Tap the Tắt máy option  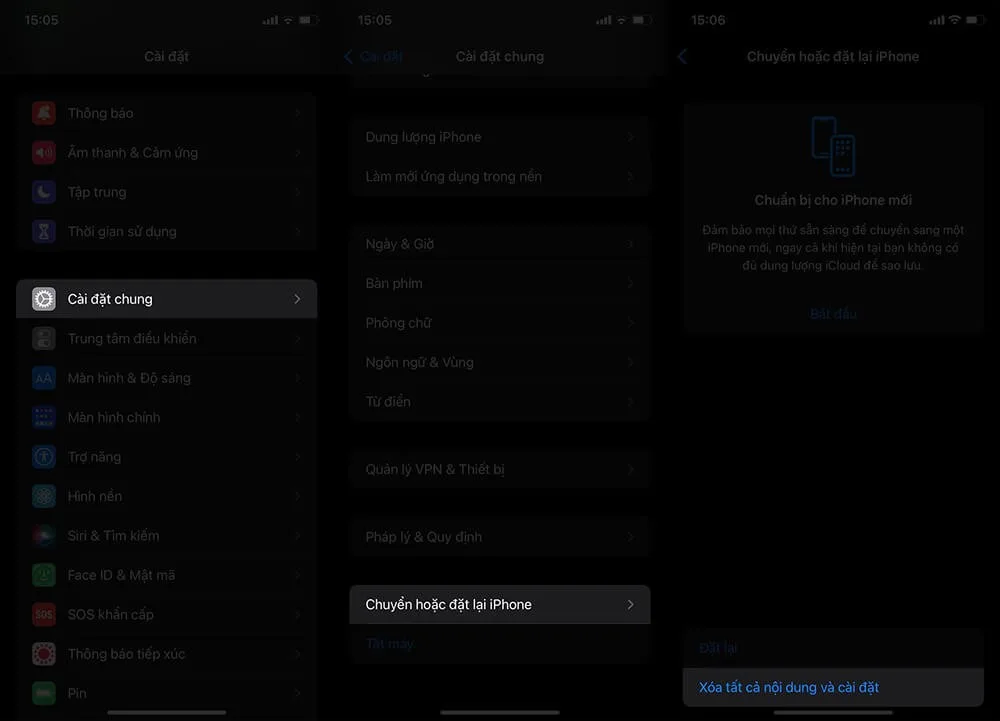coord(390,644)
